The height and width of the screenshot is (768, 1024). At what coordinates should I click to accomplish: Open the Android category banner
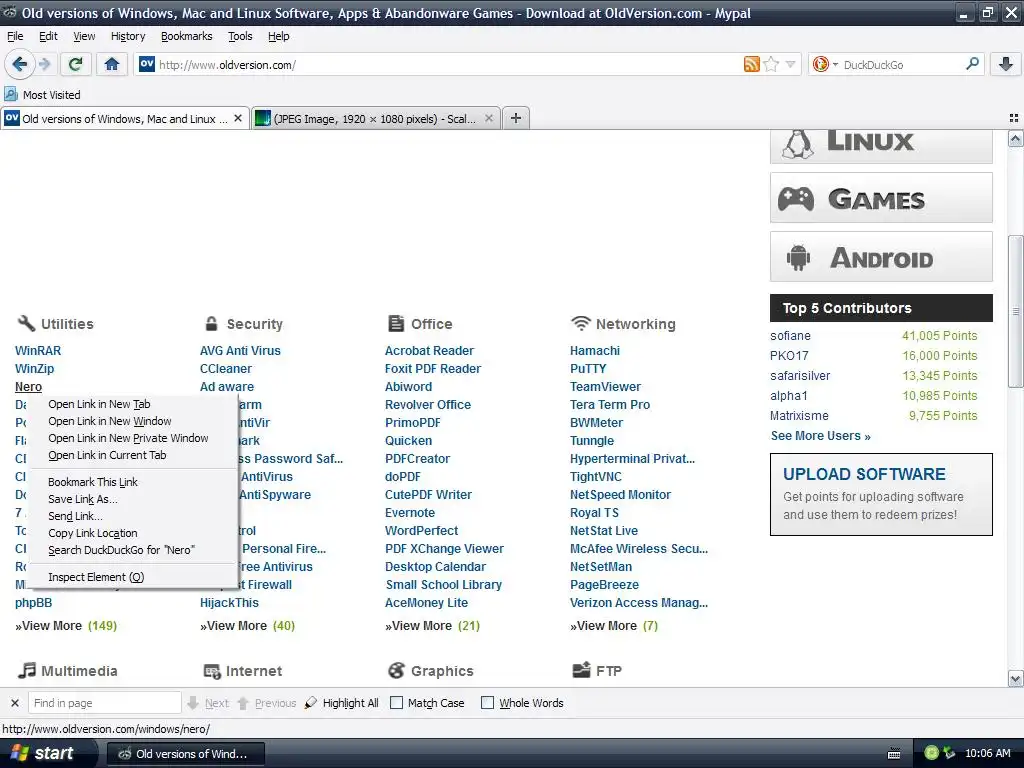881,257
